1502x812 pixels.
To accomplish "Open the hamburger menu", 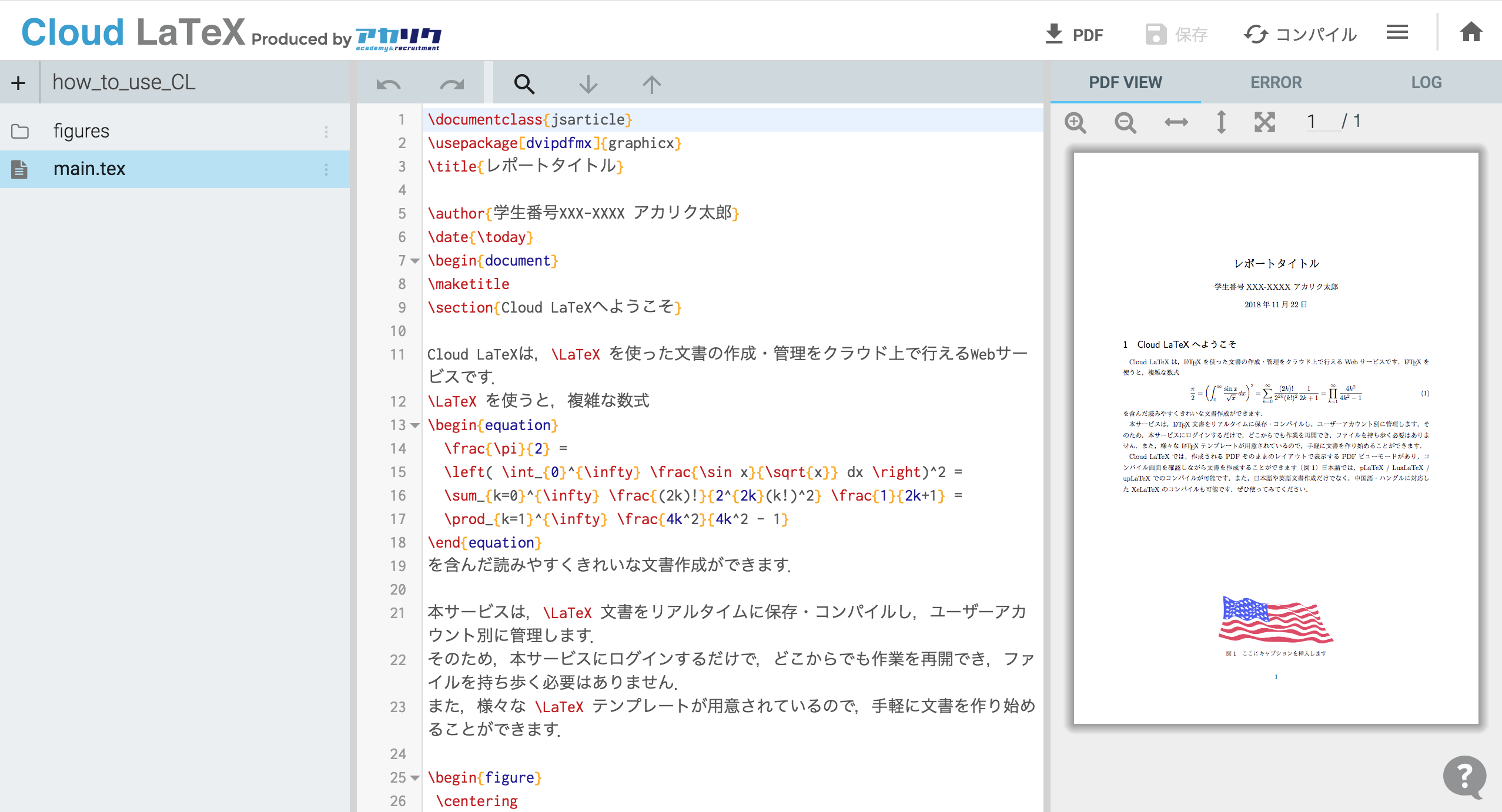I will [x=1397, y=32].
